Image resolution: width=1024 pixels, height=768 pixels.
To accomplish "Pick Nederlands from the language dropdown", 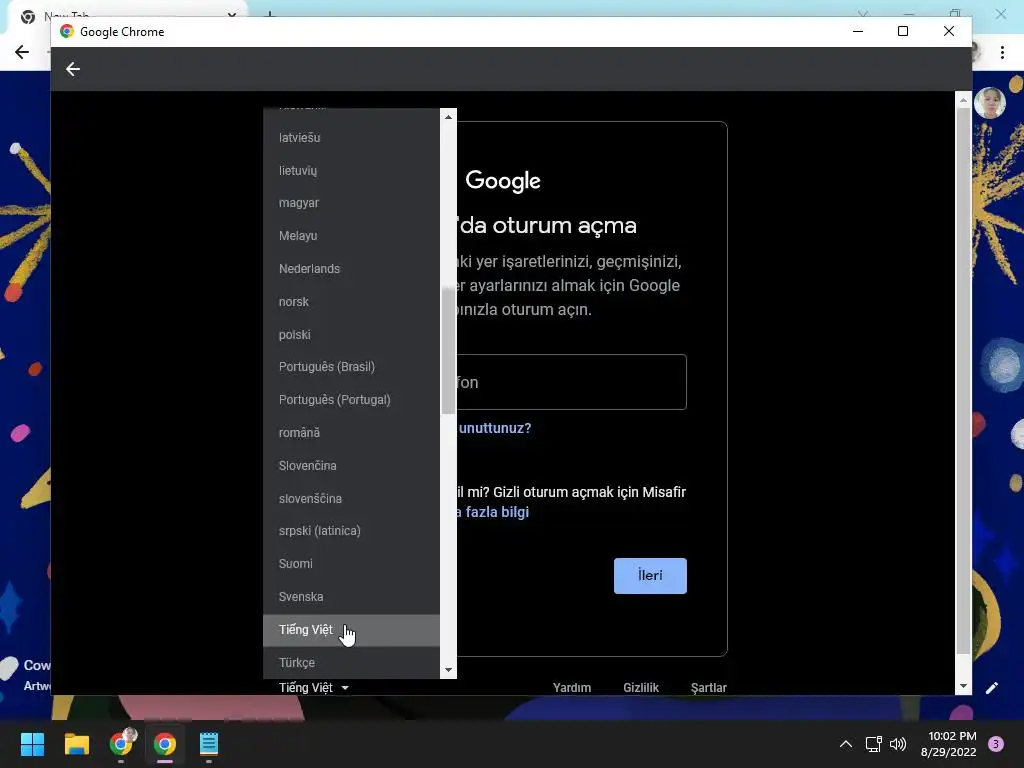I will tap(351, 269).
